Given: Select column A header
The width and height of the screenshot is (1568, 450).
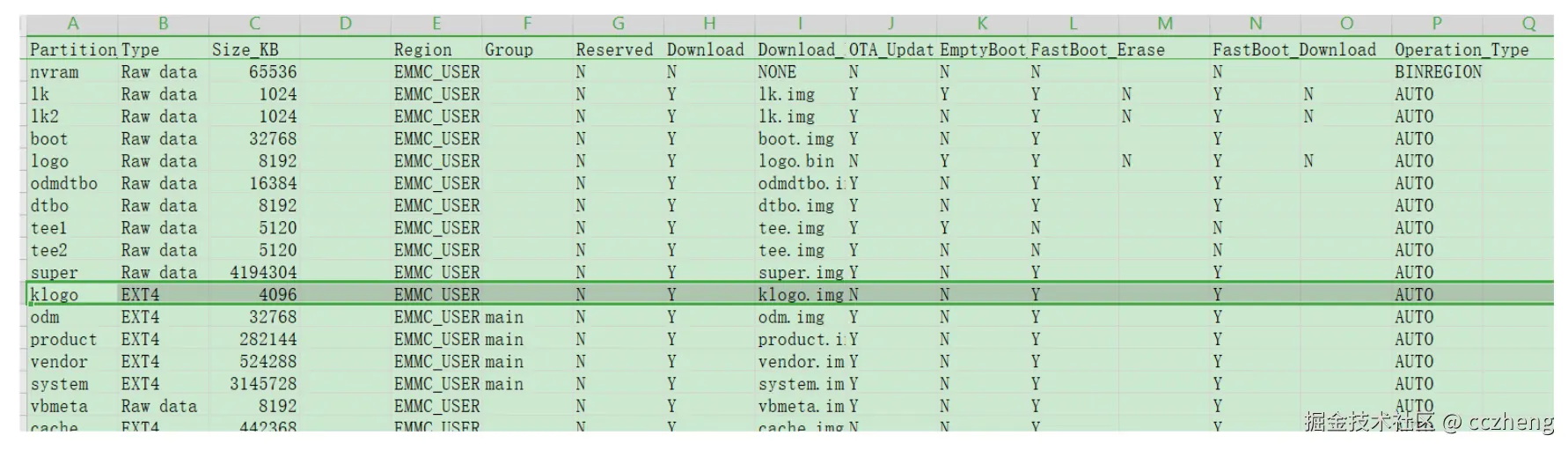Looking at the screenshot, I should pos(72,24).
